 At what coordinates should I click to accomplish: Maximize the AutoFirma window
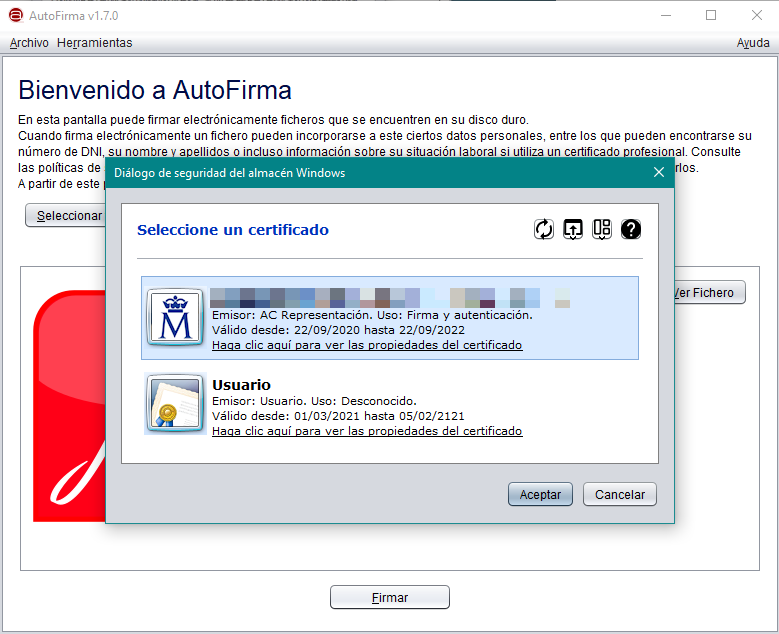(x=711, y=15)
